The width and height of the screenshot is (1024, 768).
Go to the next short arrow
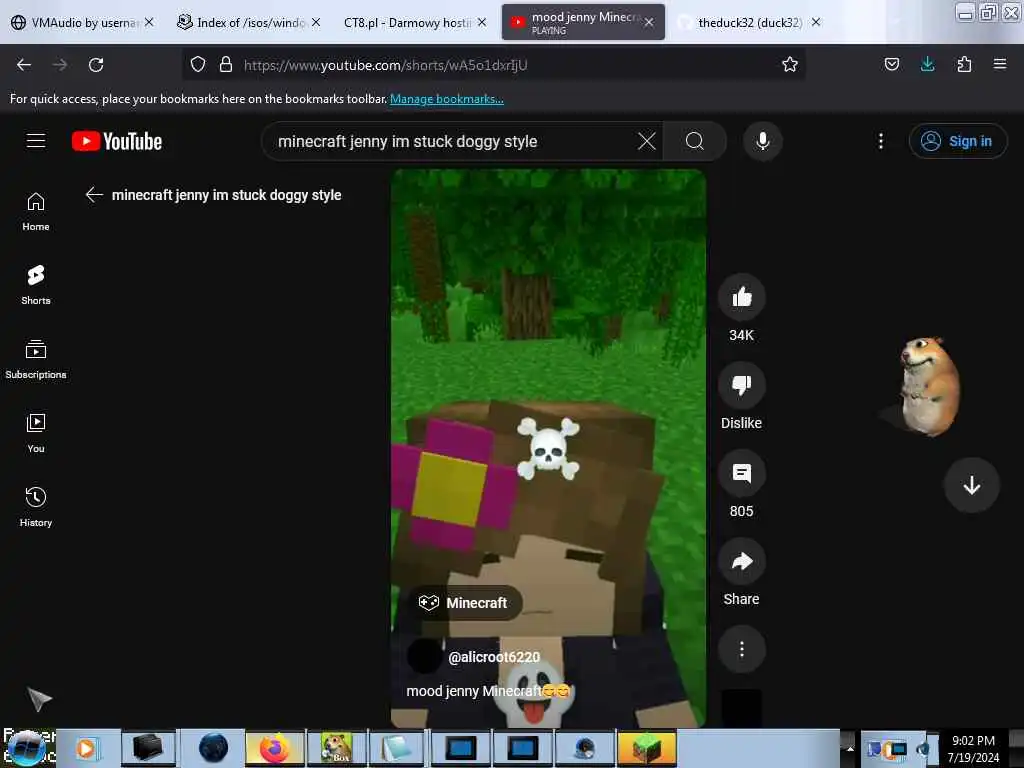972,485
